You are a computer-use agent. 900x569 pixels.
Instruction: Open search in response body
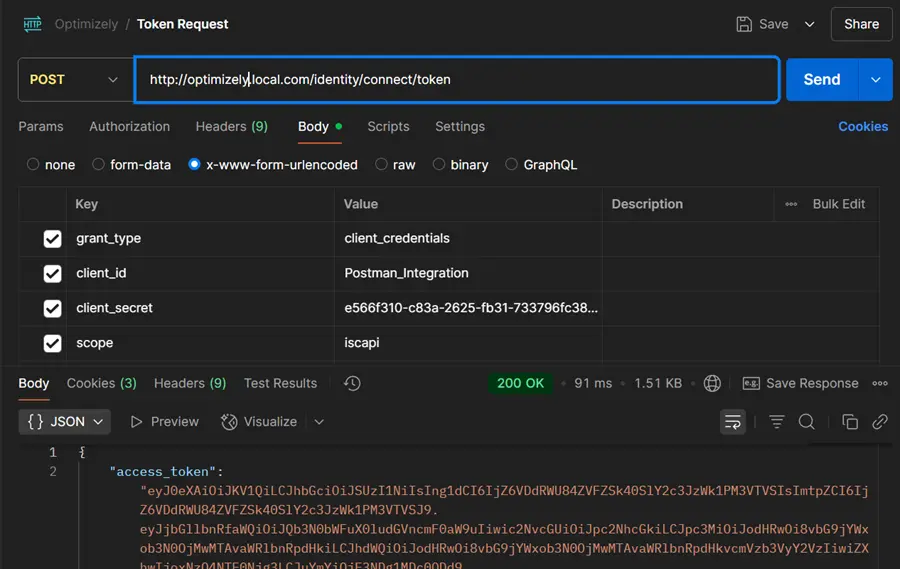click(806, 422)
